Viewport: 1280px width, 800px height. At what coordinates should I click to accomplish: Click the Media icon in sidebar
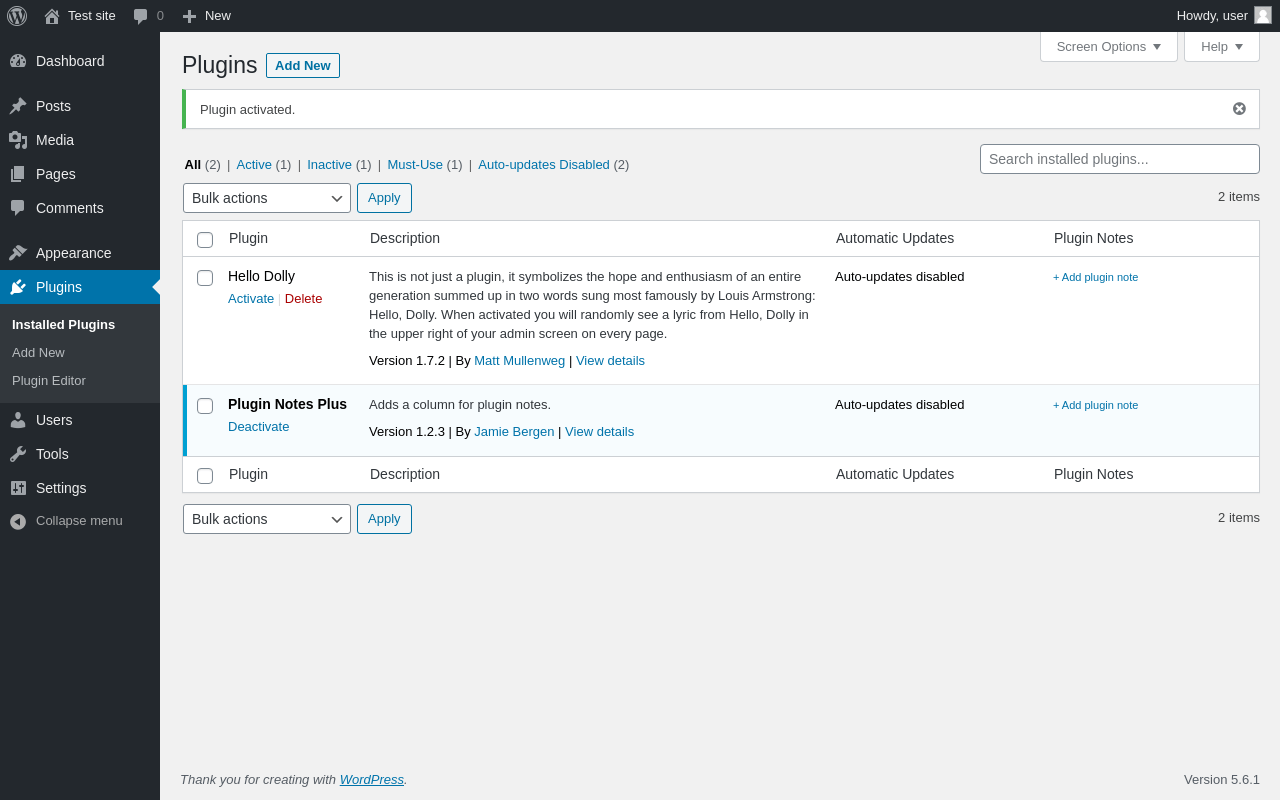[18, 140]
